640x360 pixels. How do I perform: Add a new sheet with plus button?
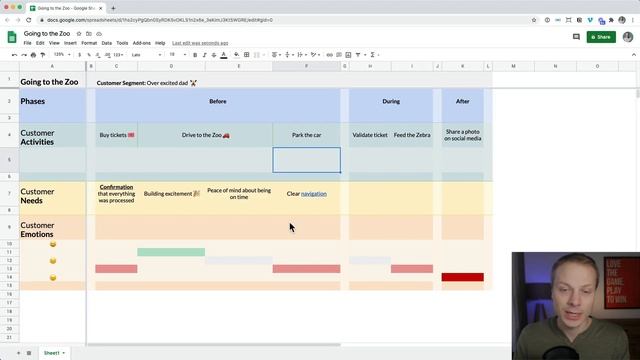click(x=18, y=353)
